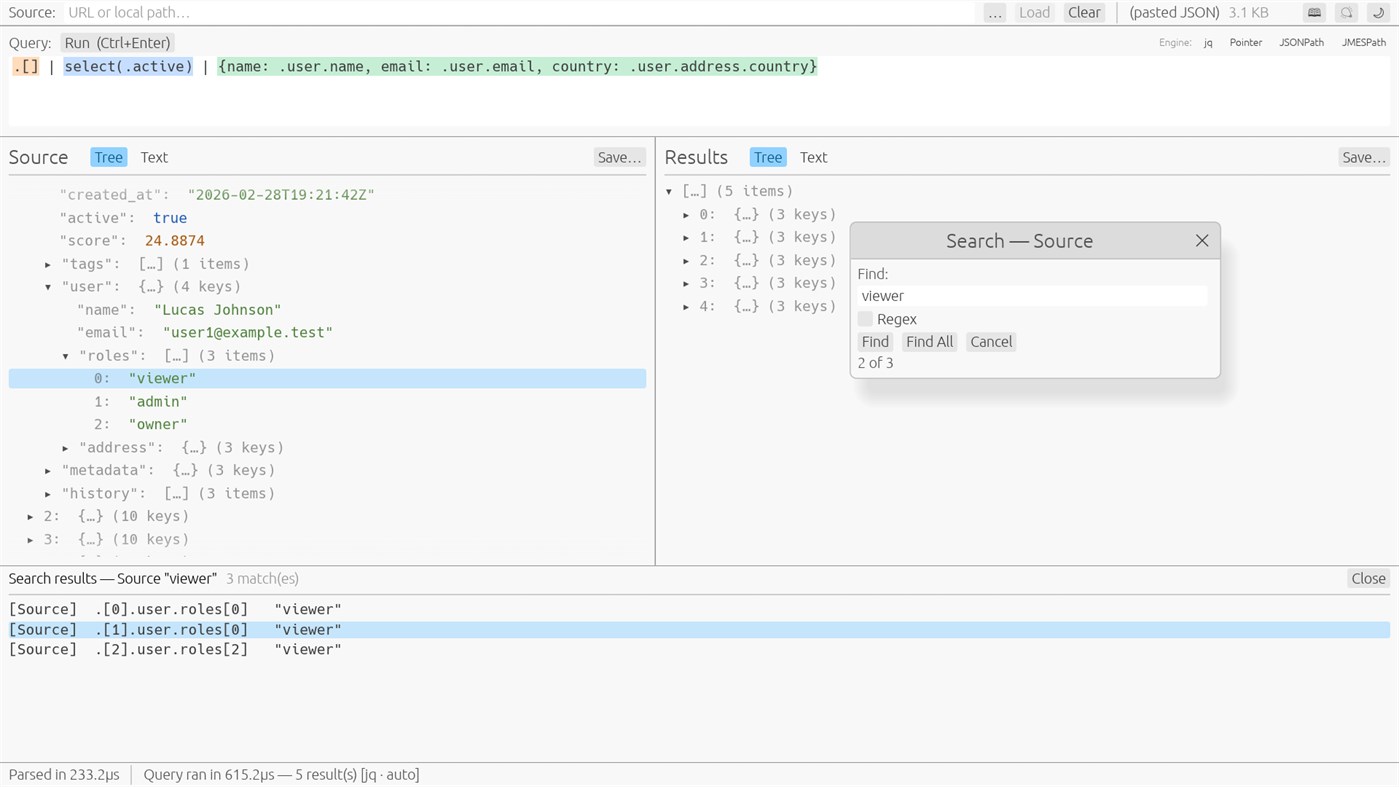Select the search result .[1].user.roles[0]
Viewport: 1399px width, 787px height.
pos(699,629)
